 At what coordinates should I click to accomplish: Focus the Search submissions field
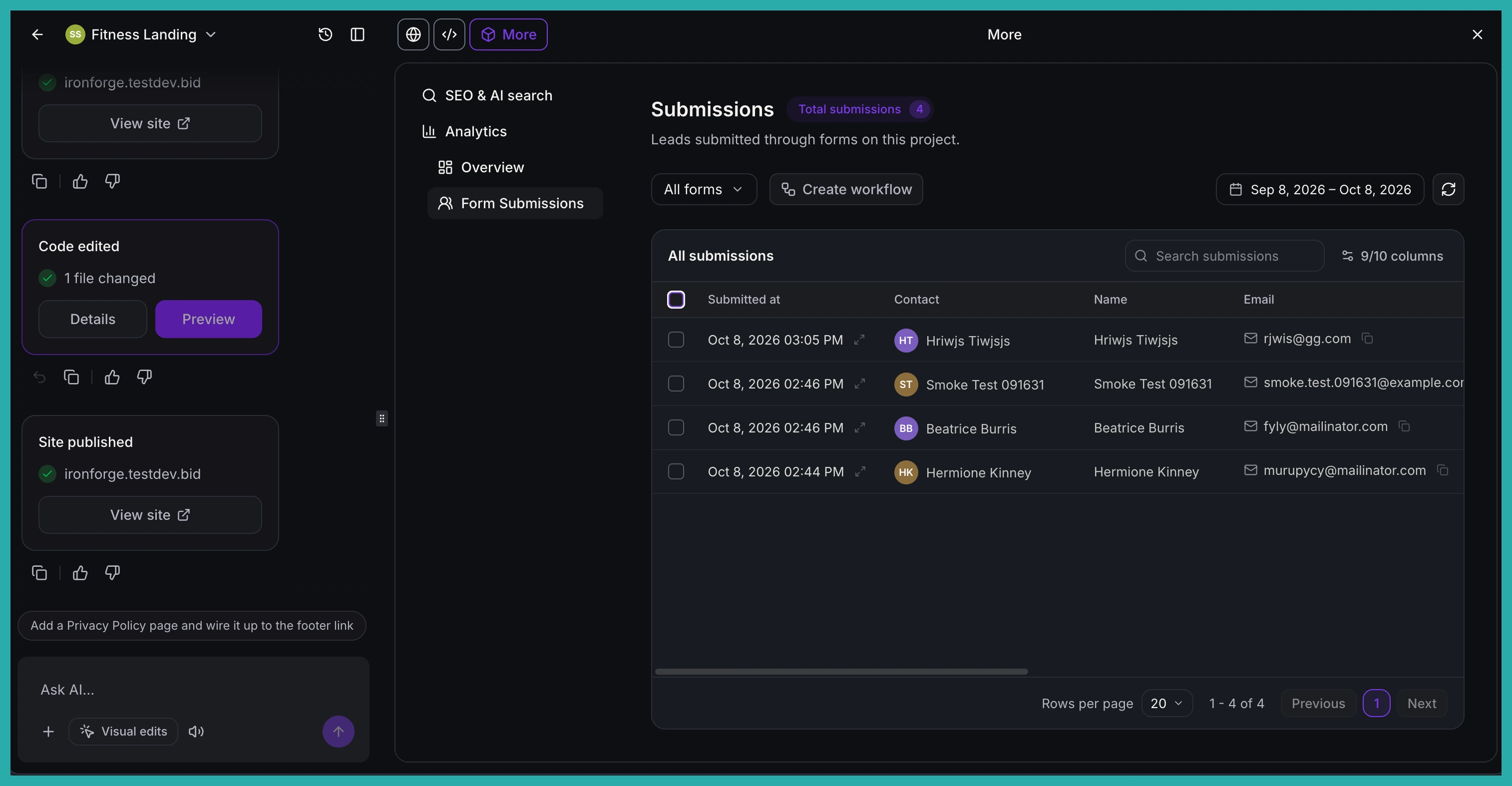[1224, 256]
